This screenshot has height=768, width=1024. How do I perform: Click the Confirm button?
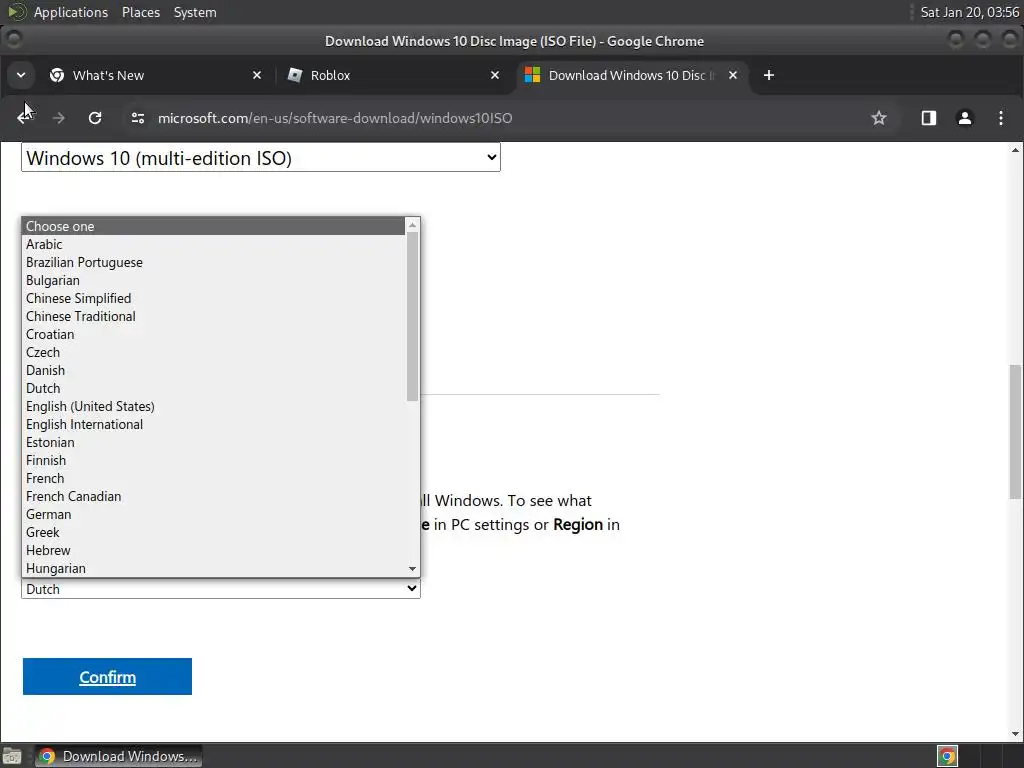pyautogui.click(x=107, y=677)
